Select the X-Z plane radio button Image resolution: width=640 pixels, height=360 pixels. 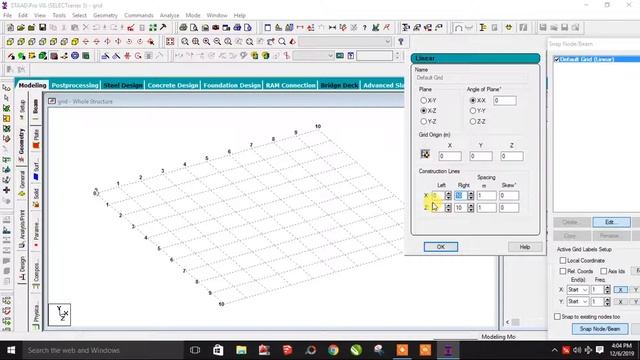click(423, 111)
